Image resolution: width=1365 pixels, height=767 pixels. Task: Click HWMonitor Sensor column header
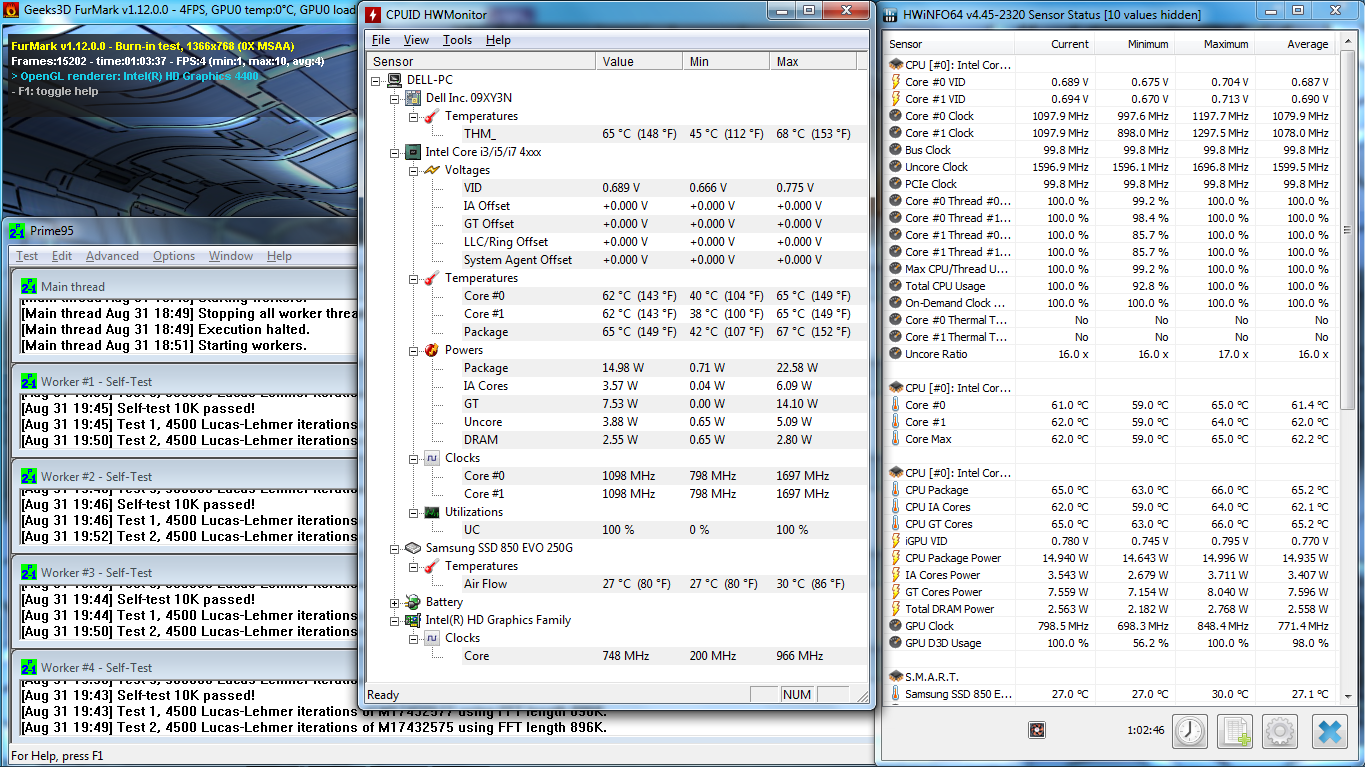481,61
